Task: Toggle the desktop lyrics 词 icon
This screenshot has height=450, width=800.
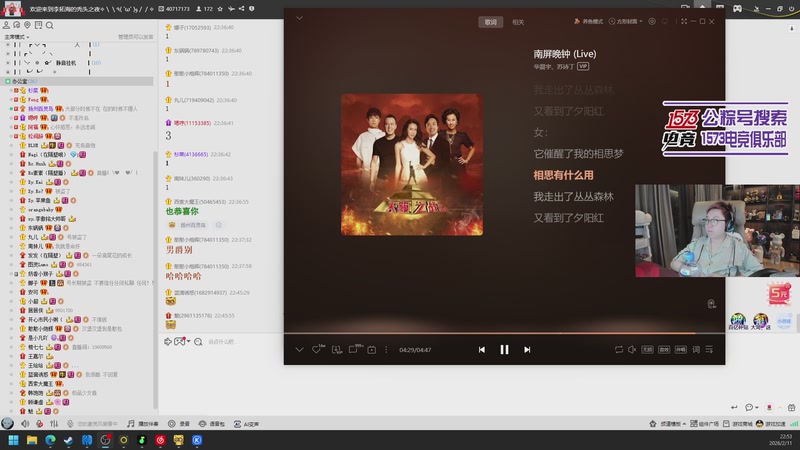Action: [696, 349]
